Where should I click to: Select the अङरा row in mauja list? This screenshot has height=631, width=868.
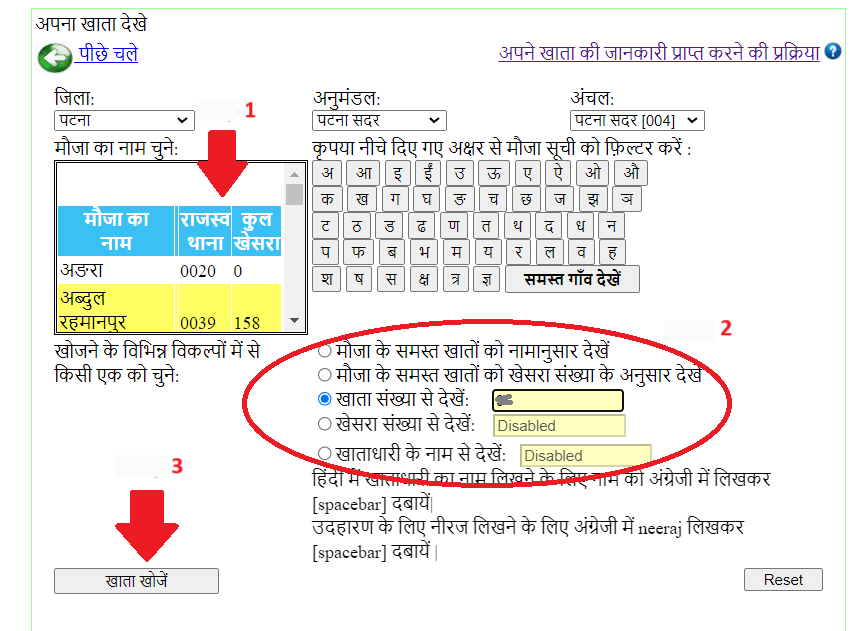pyautogui.click(x=170, y=271)
